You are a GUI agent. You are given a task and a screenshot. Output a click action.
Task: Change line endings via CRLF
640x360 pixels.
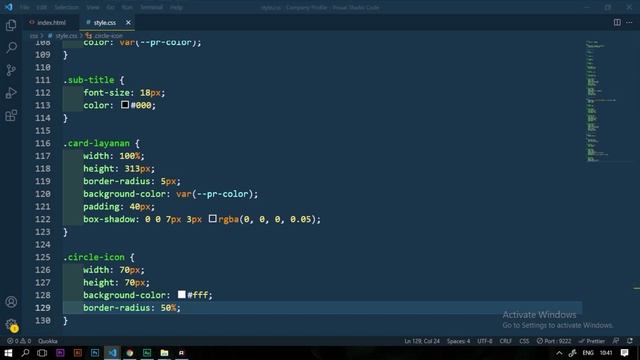click(x=506, y=341)
